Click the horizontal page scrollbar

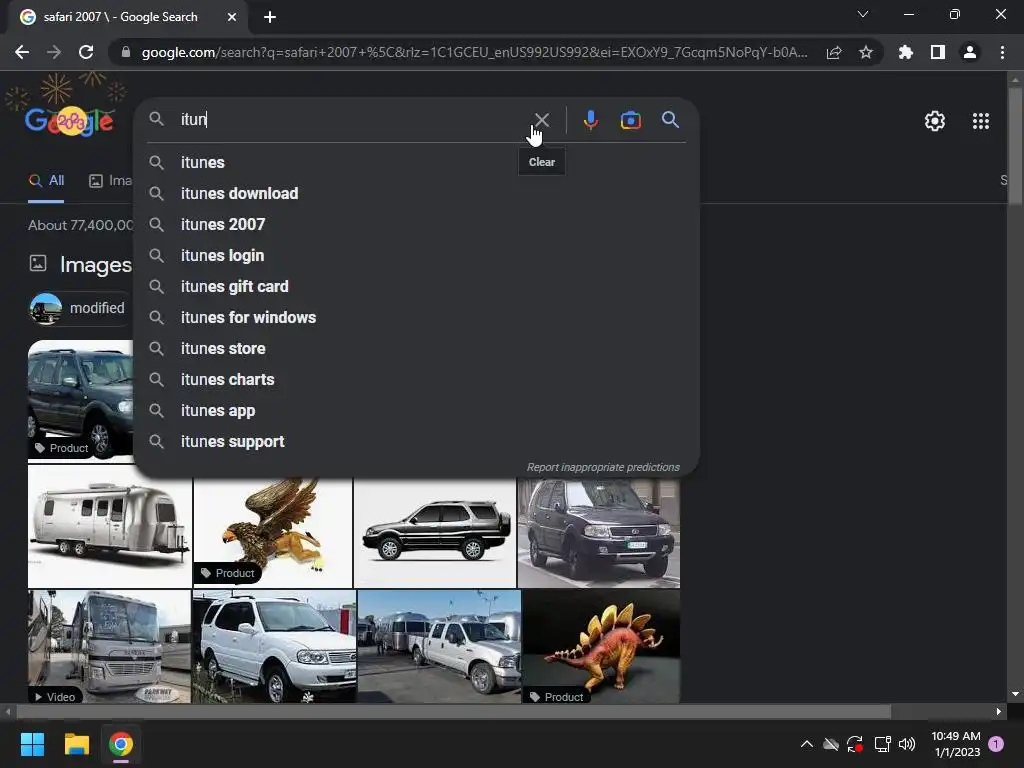pyautogui.click(x=453, y=712)
